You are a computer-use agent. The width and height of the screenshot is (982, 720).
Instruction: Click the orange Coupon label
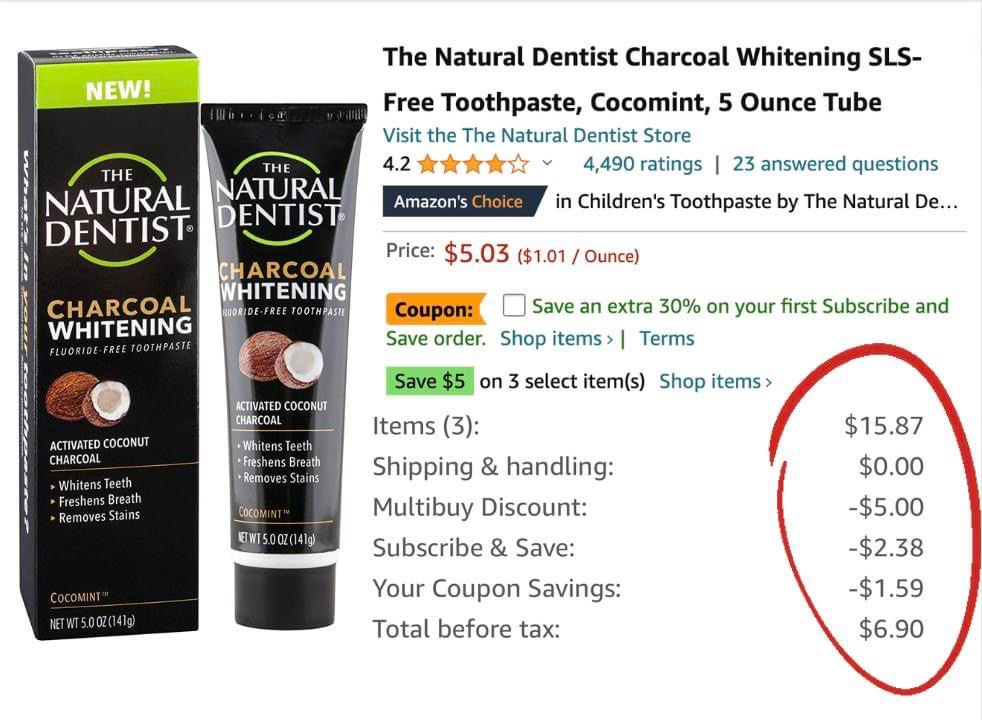435,309
